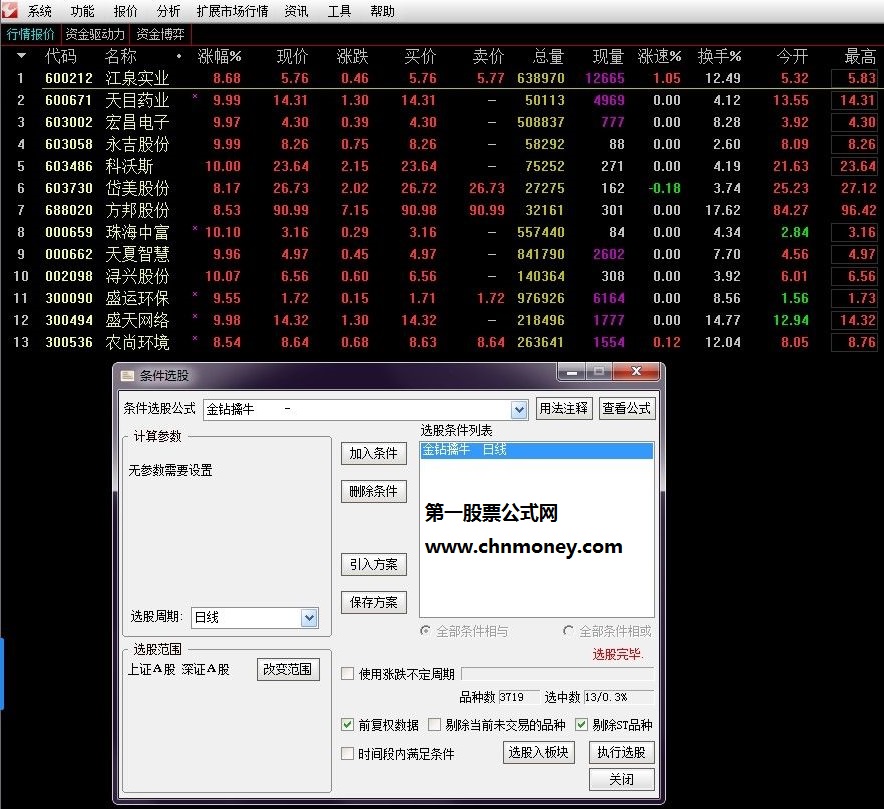Uncheck the 前复权数据 checkbox
The height and width of the screenshot is (809, 884).
(348, 725)
